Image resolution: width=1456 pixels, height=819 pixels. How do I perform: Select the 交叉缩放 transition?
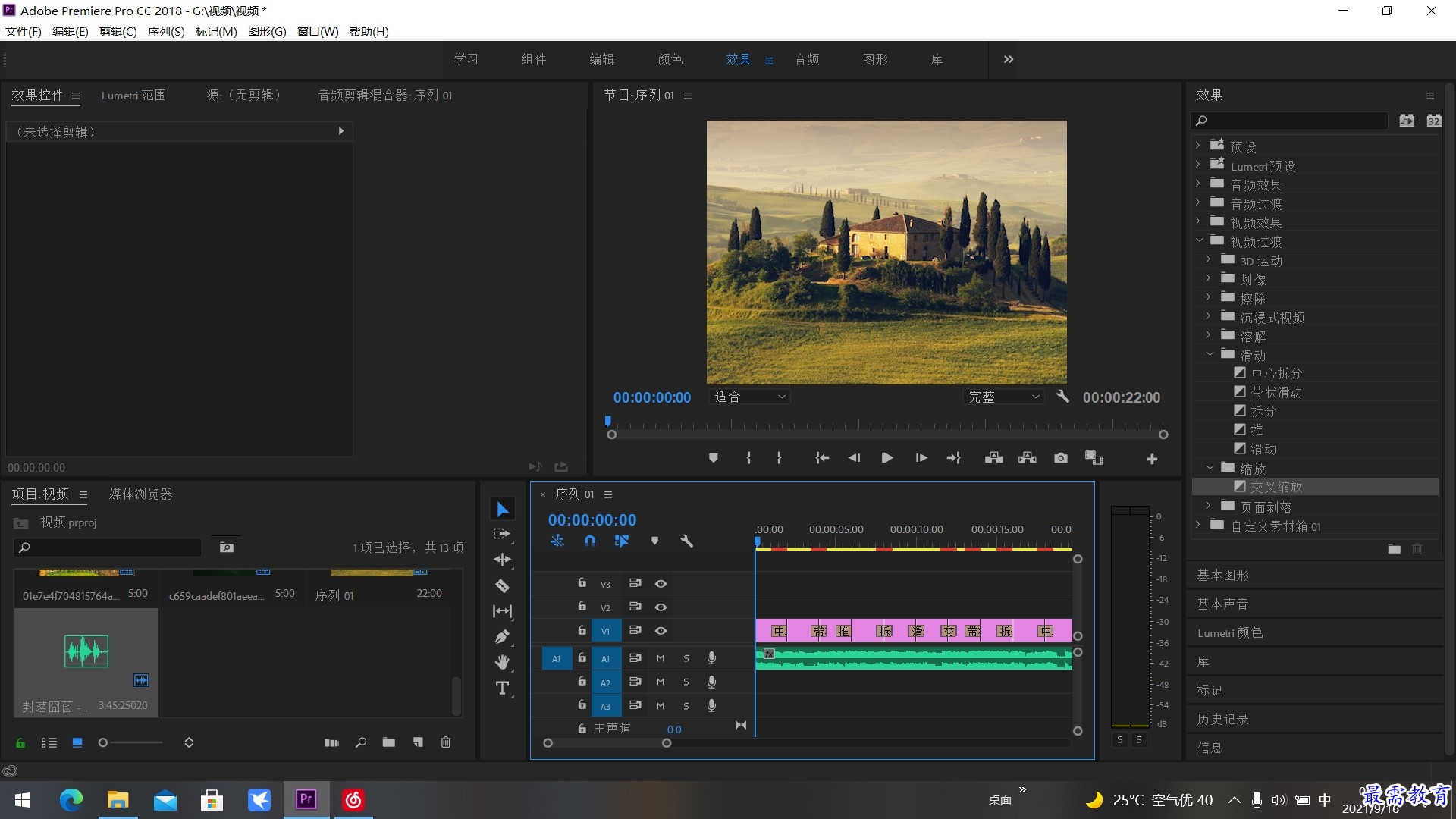[x=1276, y=487]
